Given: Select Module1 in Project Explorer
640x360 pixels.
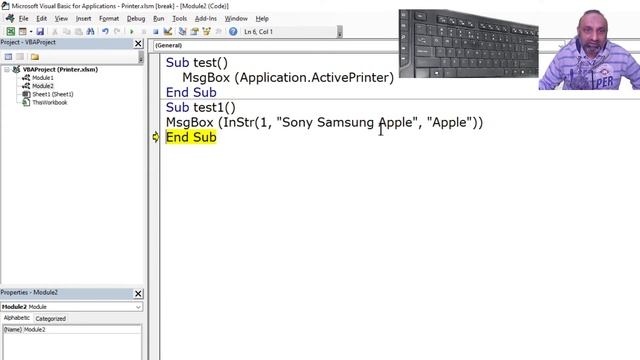Looking at the screenshot, I should [43, 78].
